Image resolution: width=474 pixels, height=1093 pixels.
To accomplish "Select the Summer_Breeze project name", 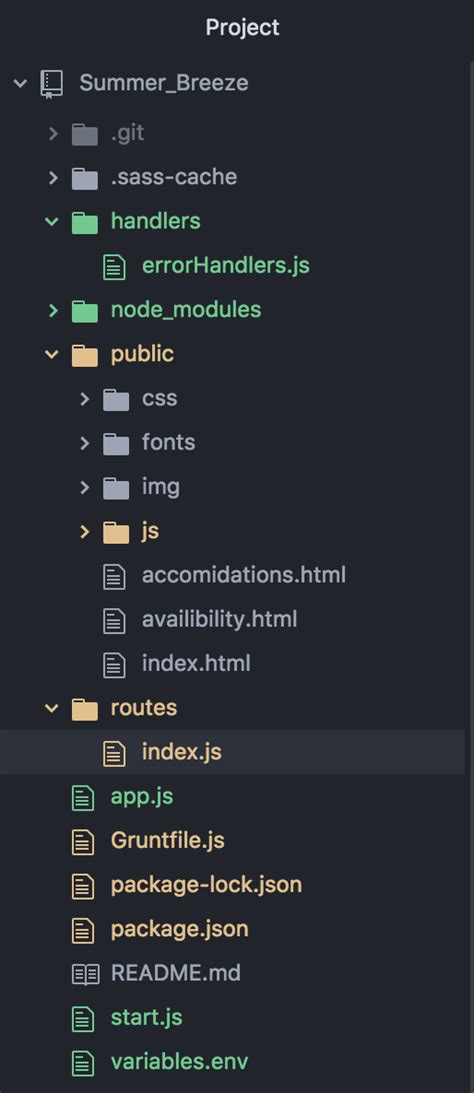I will [164, 84].
